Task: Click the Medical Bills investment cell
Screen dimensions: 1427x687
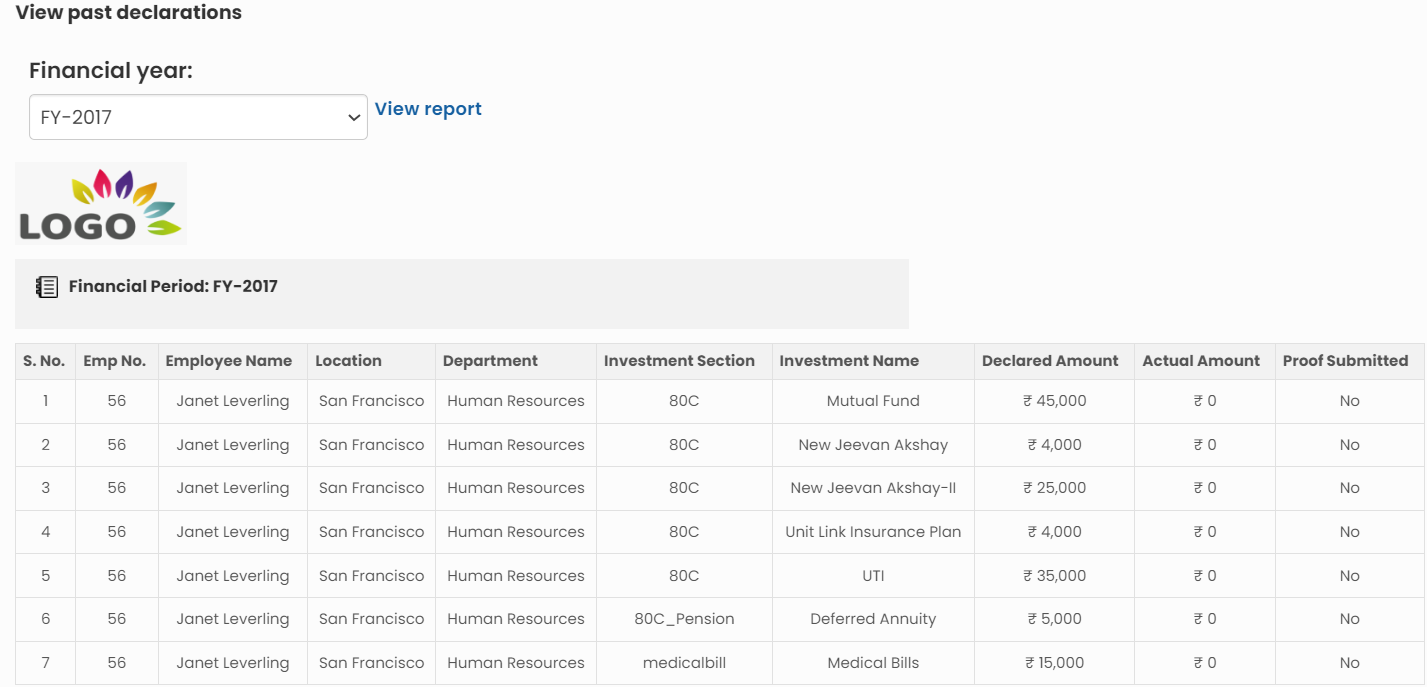Action: click(873, 663)
